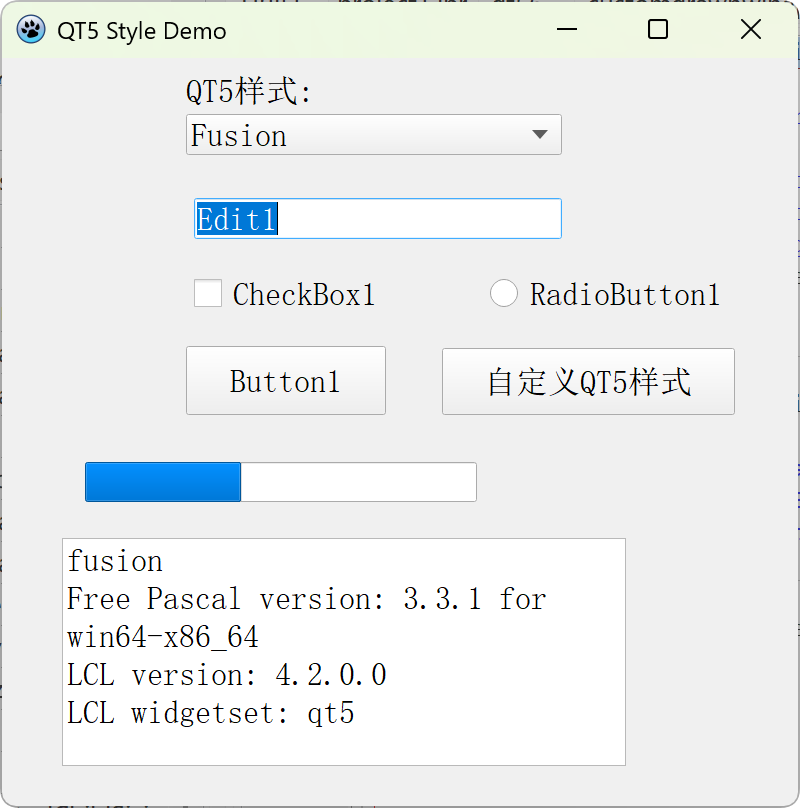The height and width of the screenshot is (808, 800).
Task: Click the paw print app icon in title bar
Action: [31, 30]
